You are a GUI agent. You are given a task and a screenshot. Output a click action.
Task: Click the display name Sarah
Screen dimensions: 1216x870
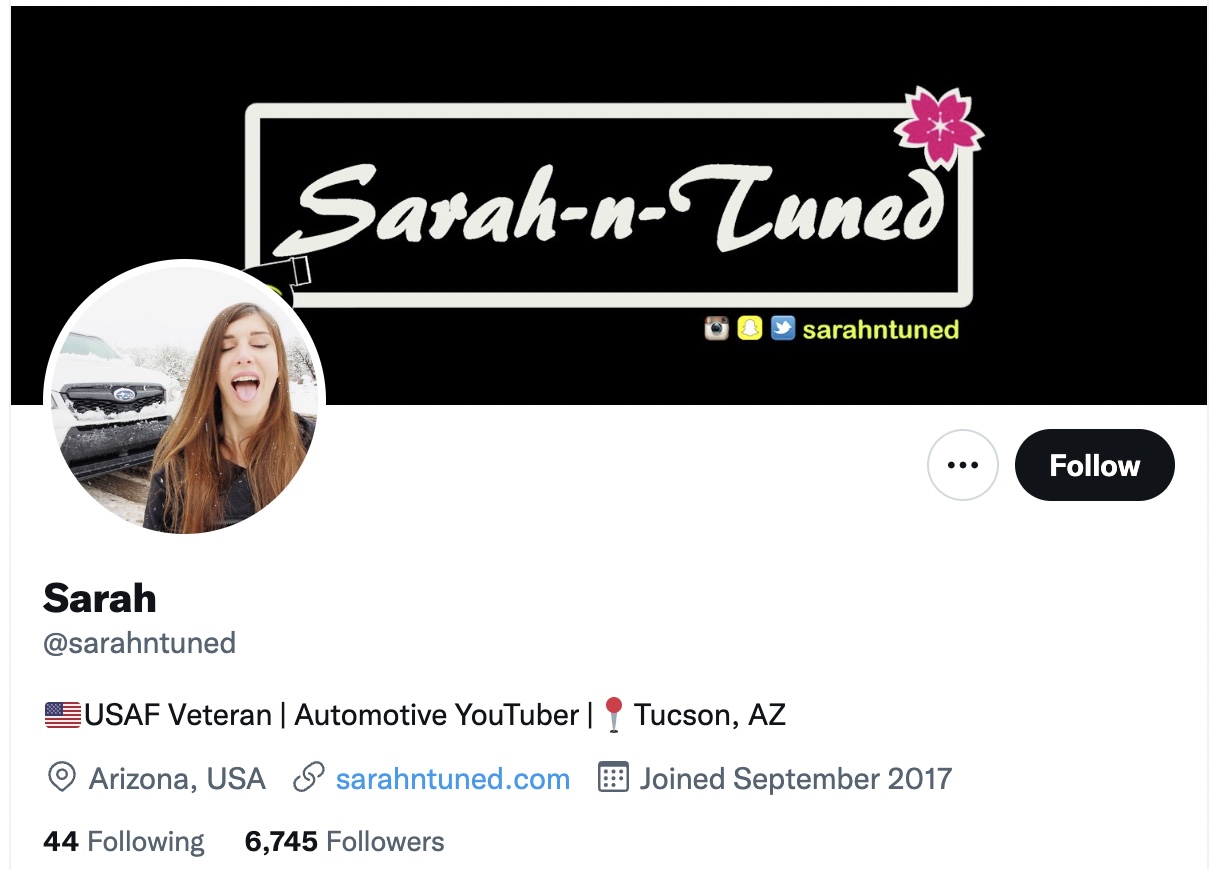100,598
